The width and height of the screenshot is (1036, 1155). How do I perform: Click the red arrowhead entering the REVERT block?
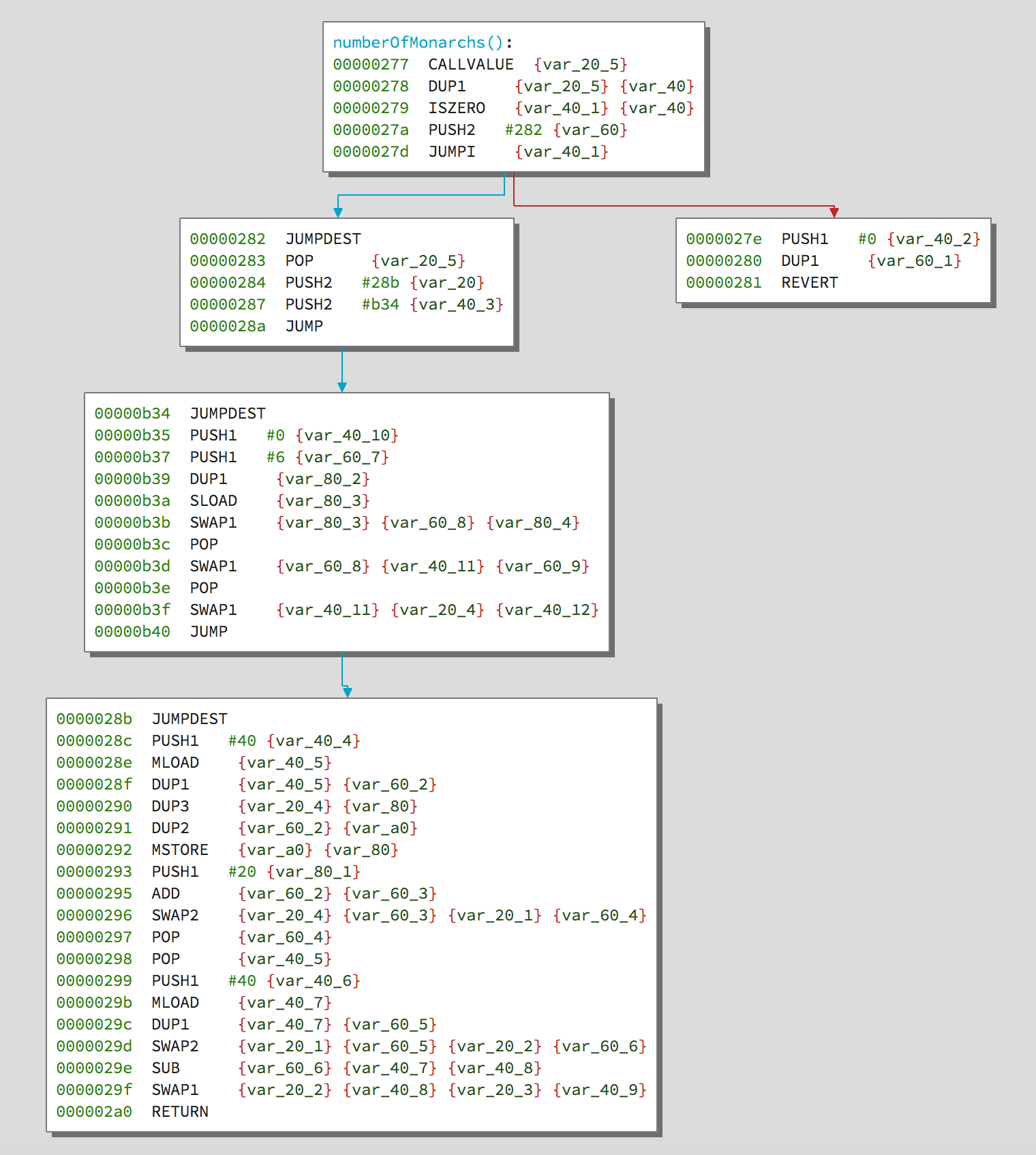click(x=834, y=213)
